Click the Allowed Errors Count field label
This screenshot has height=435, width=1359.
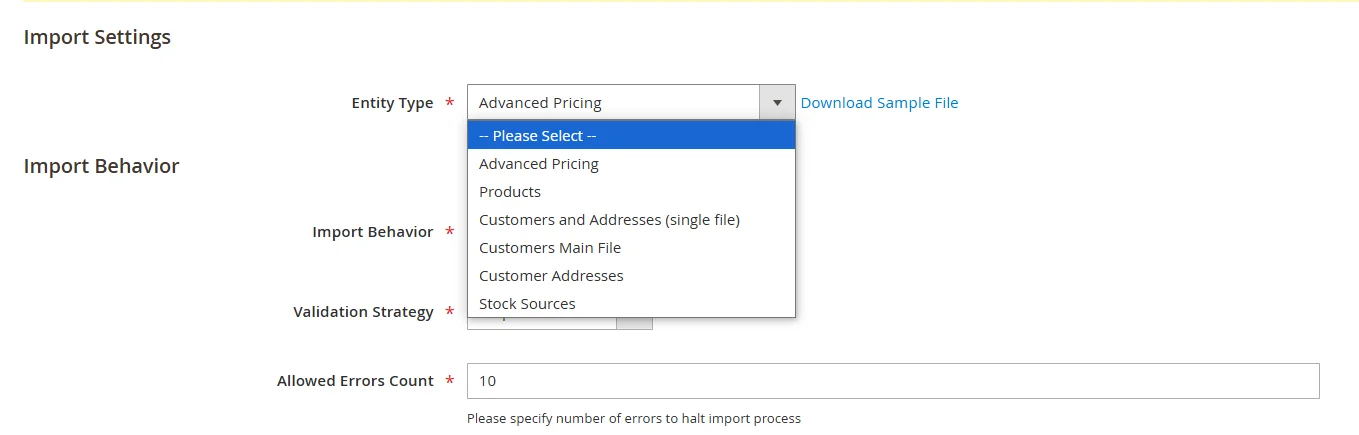(355, 381)
